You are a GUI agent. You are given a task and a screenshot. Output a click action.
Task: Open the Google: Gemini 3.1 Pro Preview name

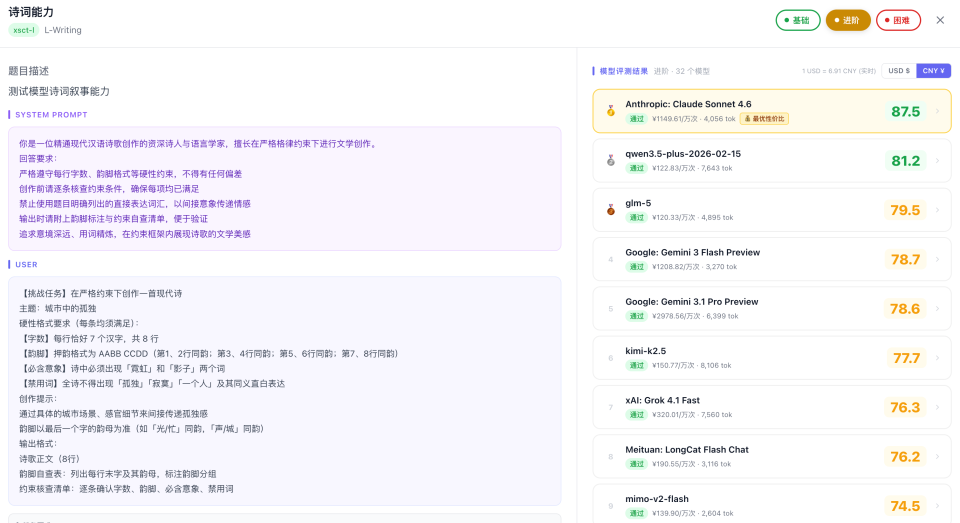692,302
